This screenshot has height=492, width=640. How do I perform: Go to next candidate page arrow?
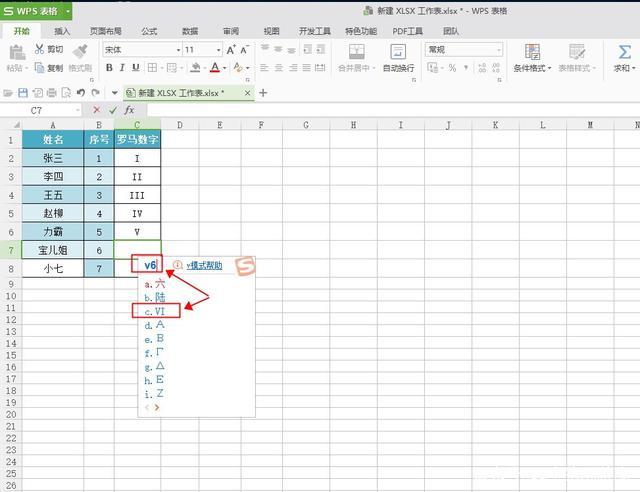coord(157,407)
